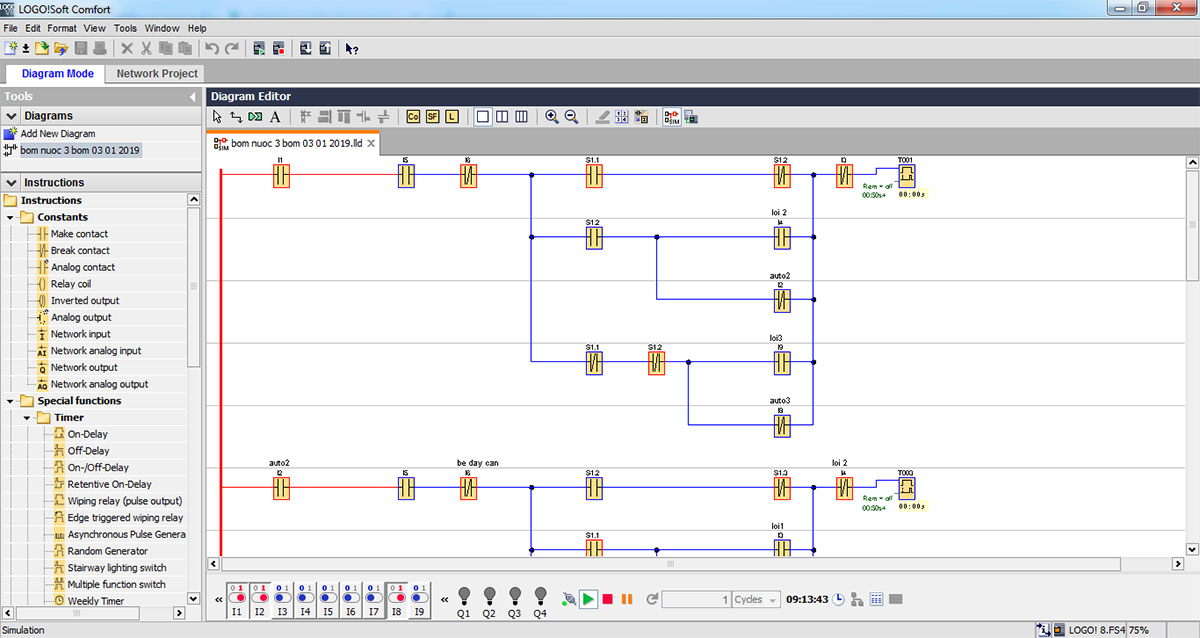The width and height of the screenshot is (1200, 638).
Task: Collapse the Diagrams section
Action: (12, 116)
